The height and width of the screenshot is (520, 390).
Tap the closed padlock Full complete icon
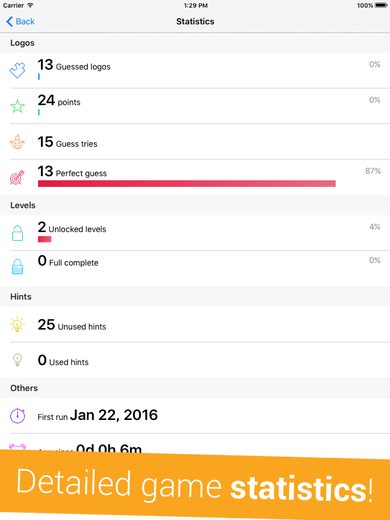[x=17, y=266]
